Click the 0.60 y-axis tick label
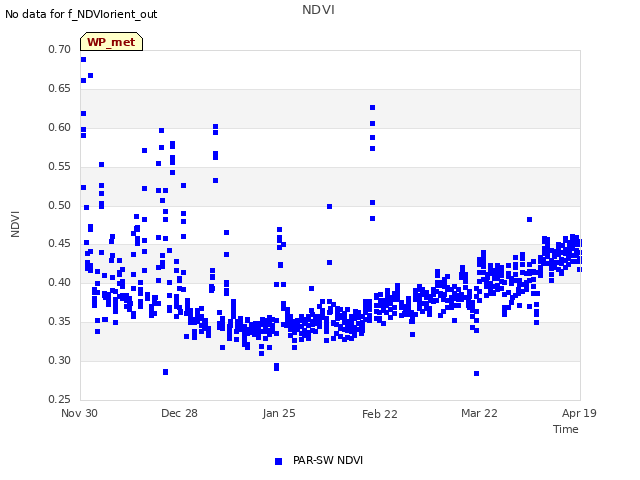Image resolution: width=640 pixels, height=480 pixels. (60, 127)
